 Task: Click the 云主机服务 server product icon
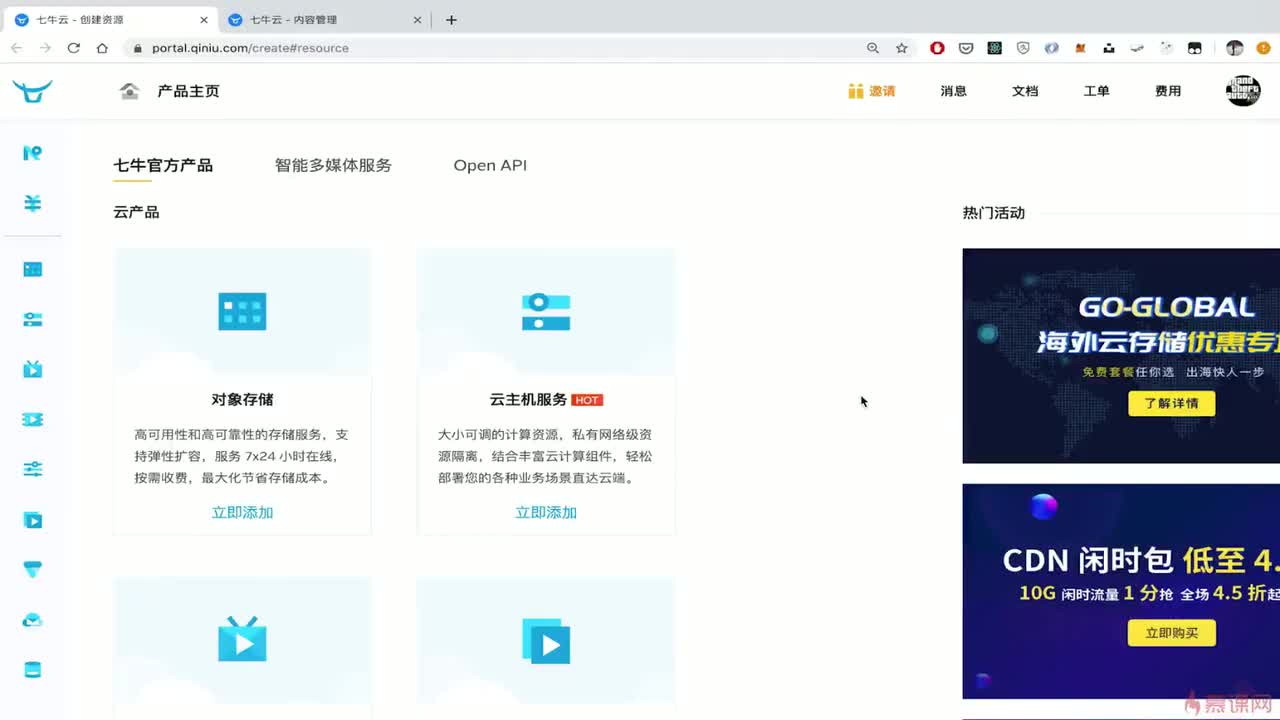click(546, 312)
